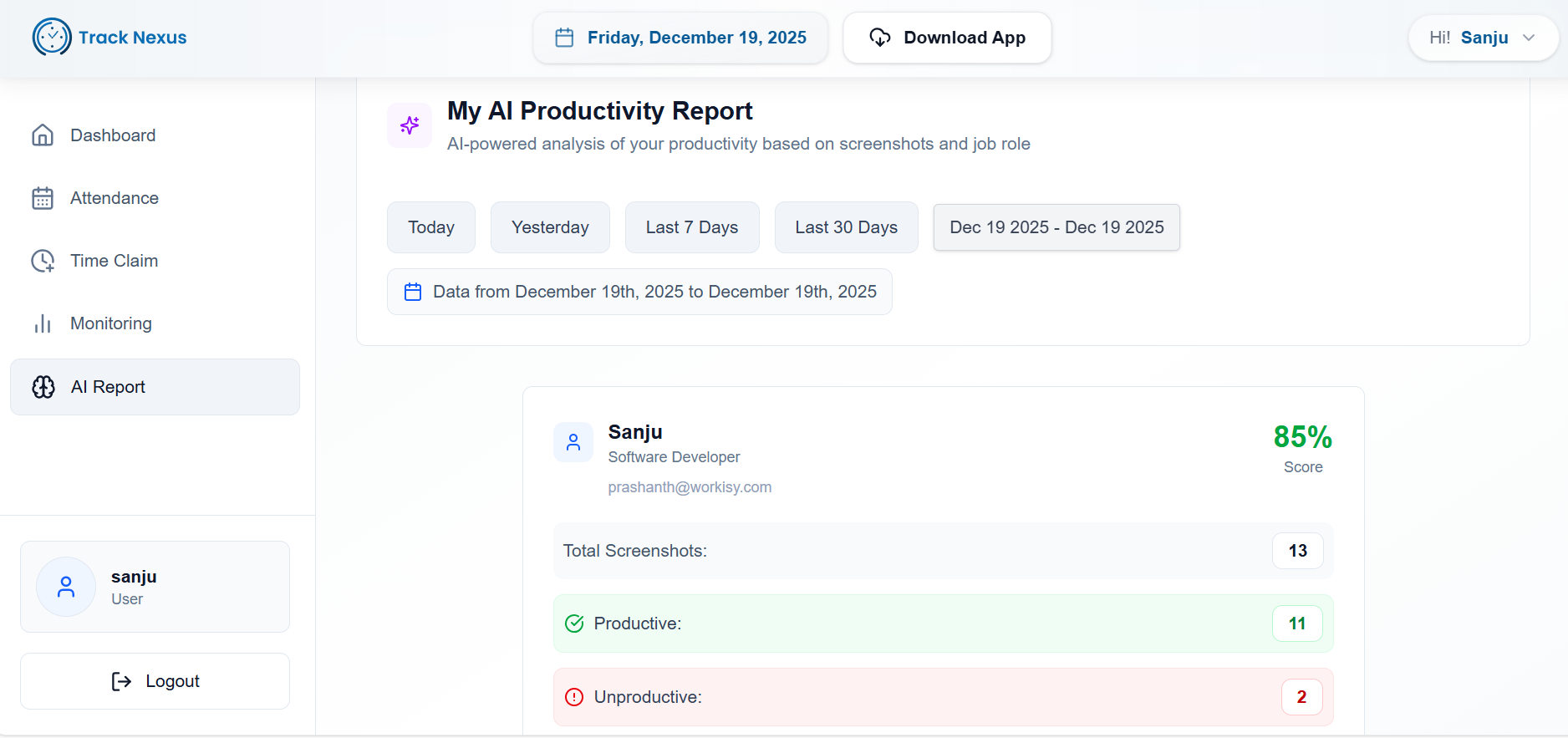Select the Today filter

pyautogui.click(x=431, y=227)
